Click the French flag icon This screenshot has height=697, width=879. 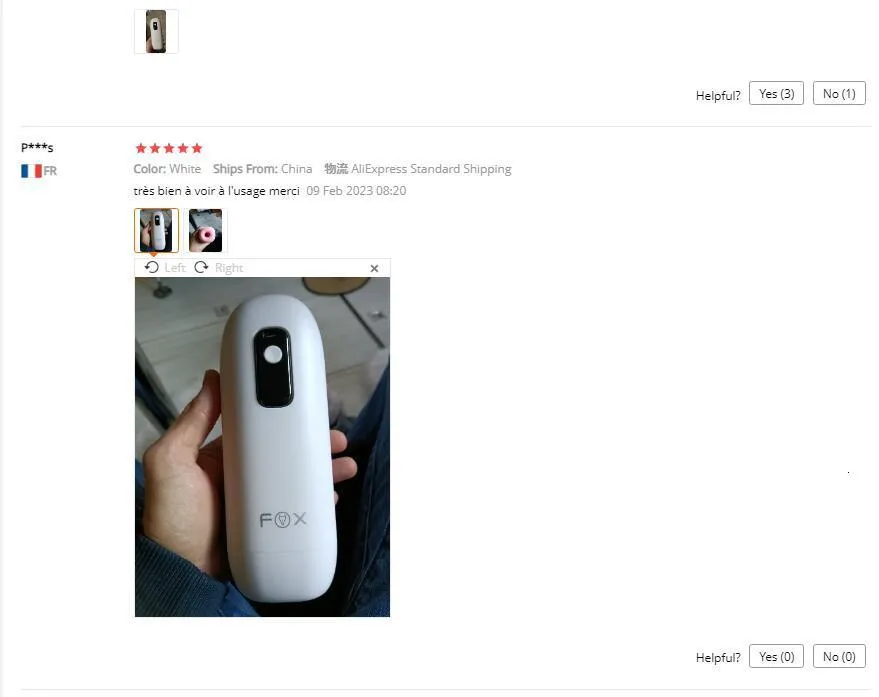pyautogui.click(x=31, y=171)
